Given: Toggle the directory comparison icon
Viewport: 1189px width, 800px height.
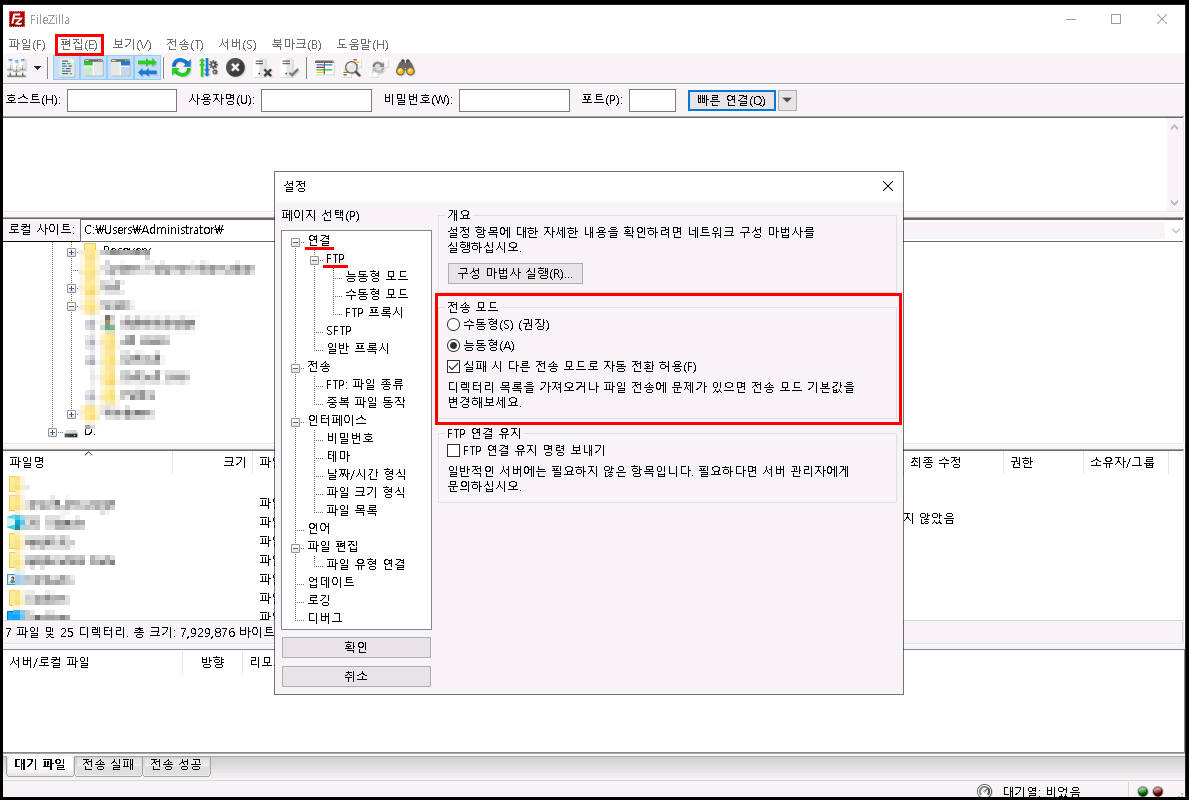Looking at the screenshot, I should 352,68.
